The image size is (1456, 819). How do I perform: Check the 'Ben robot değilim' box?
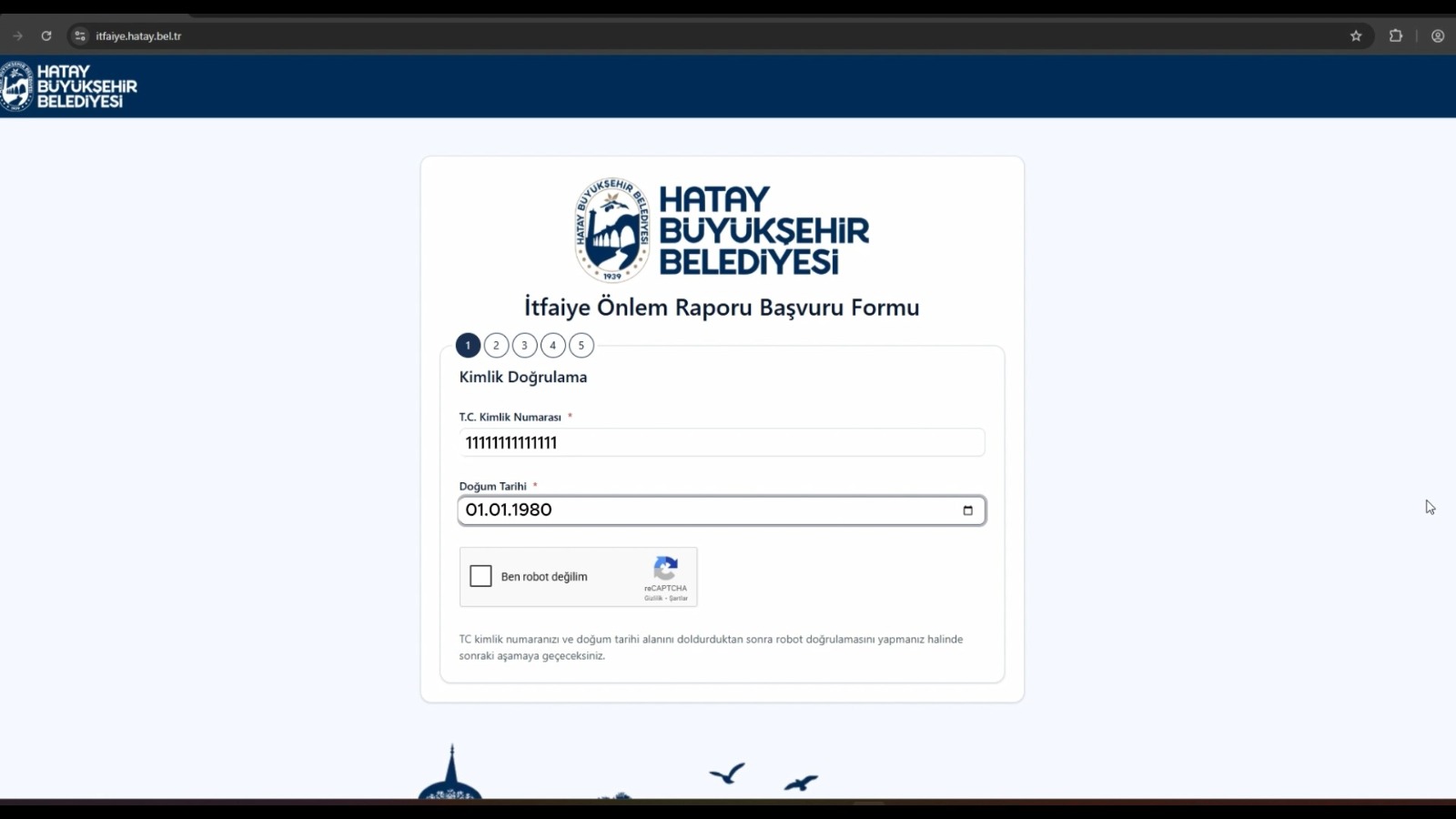480,576
